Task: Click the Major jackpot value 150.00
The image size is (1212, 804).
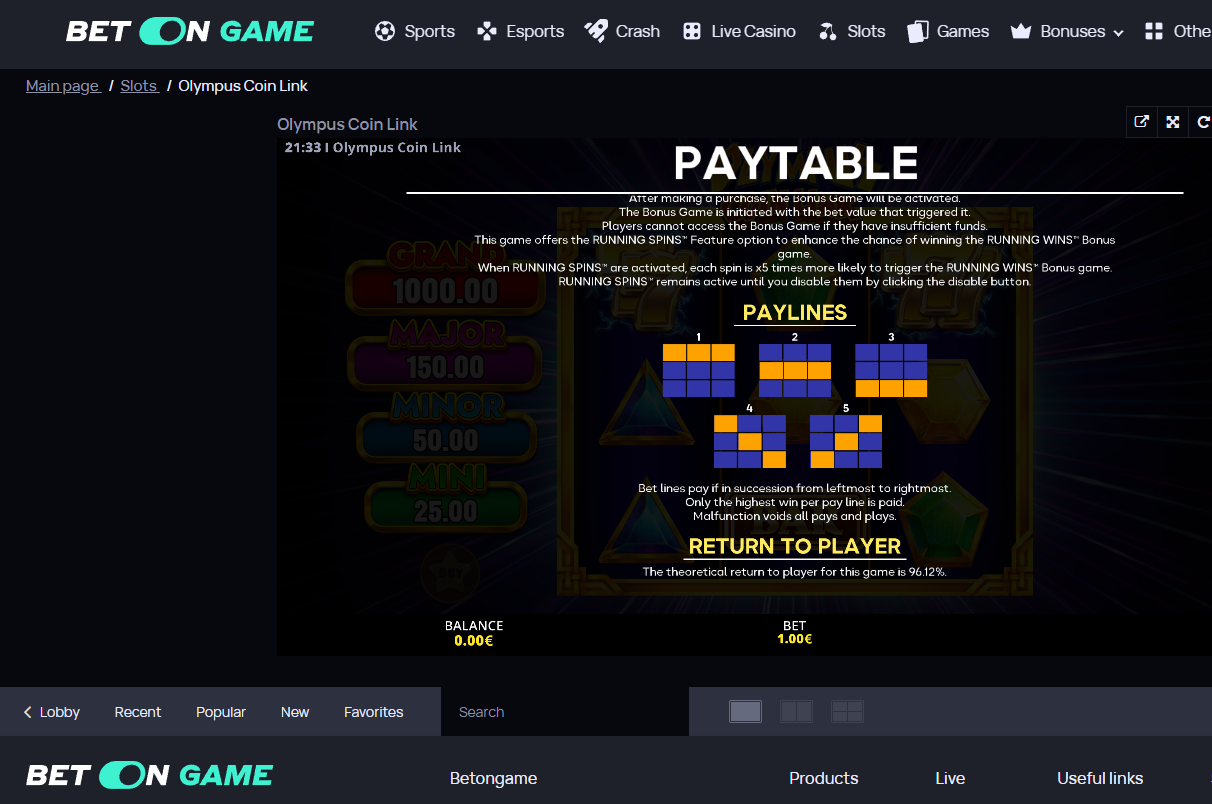Action: click(446, 366)
